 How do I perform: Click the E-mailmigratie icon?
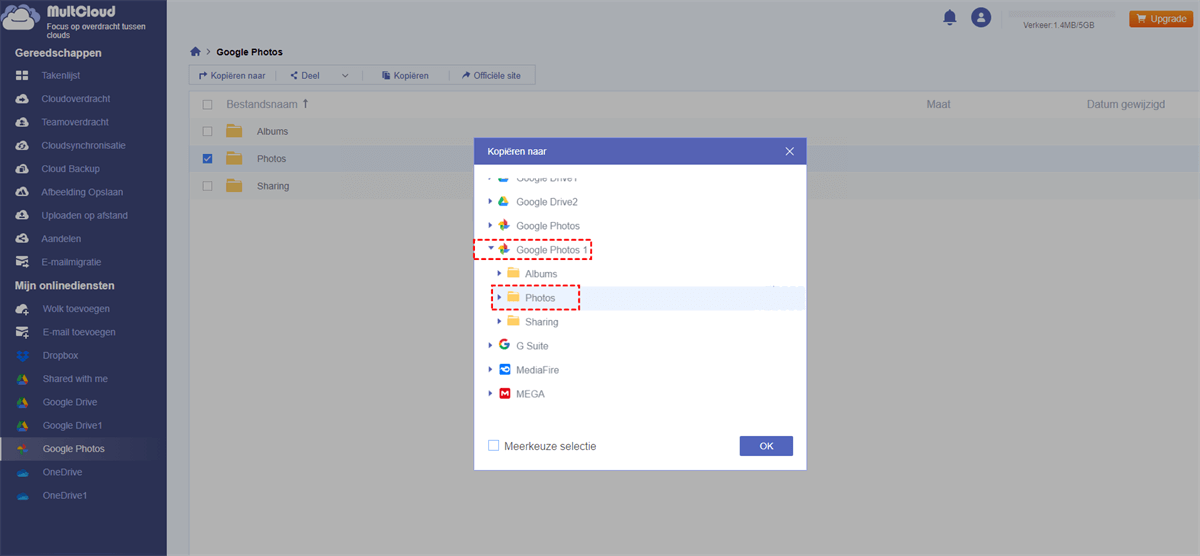pos(22,262)
